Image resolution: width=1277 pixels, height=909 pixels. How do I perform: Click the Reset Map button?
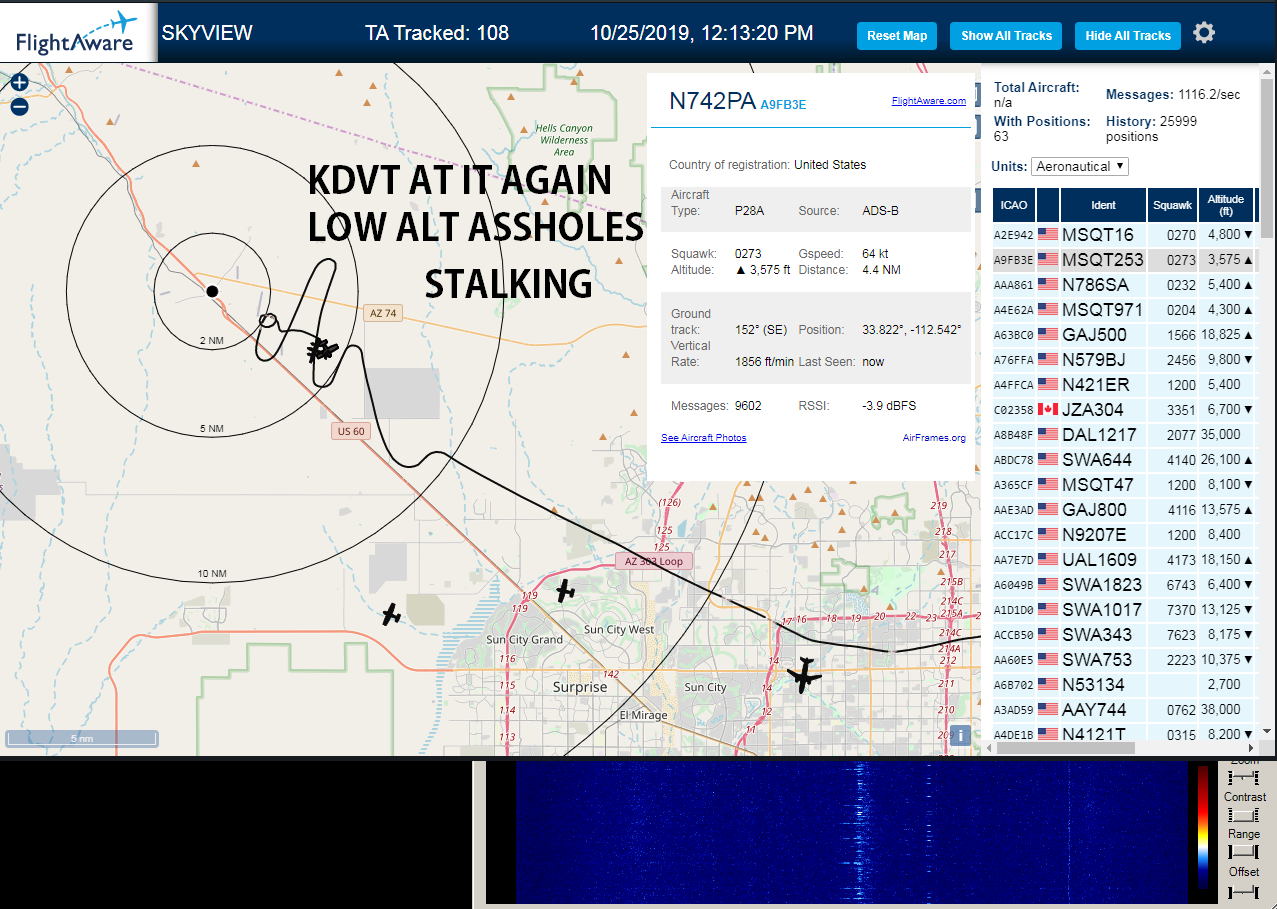click(897, 36)
